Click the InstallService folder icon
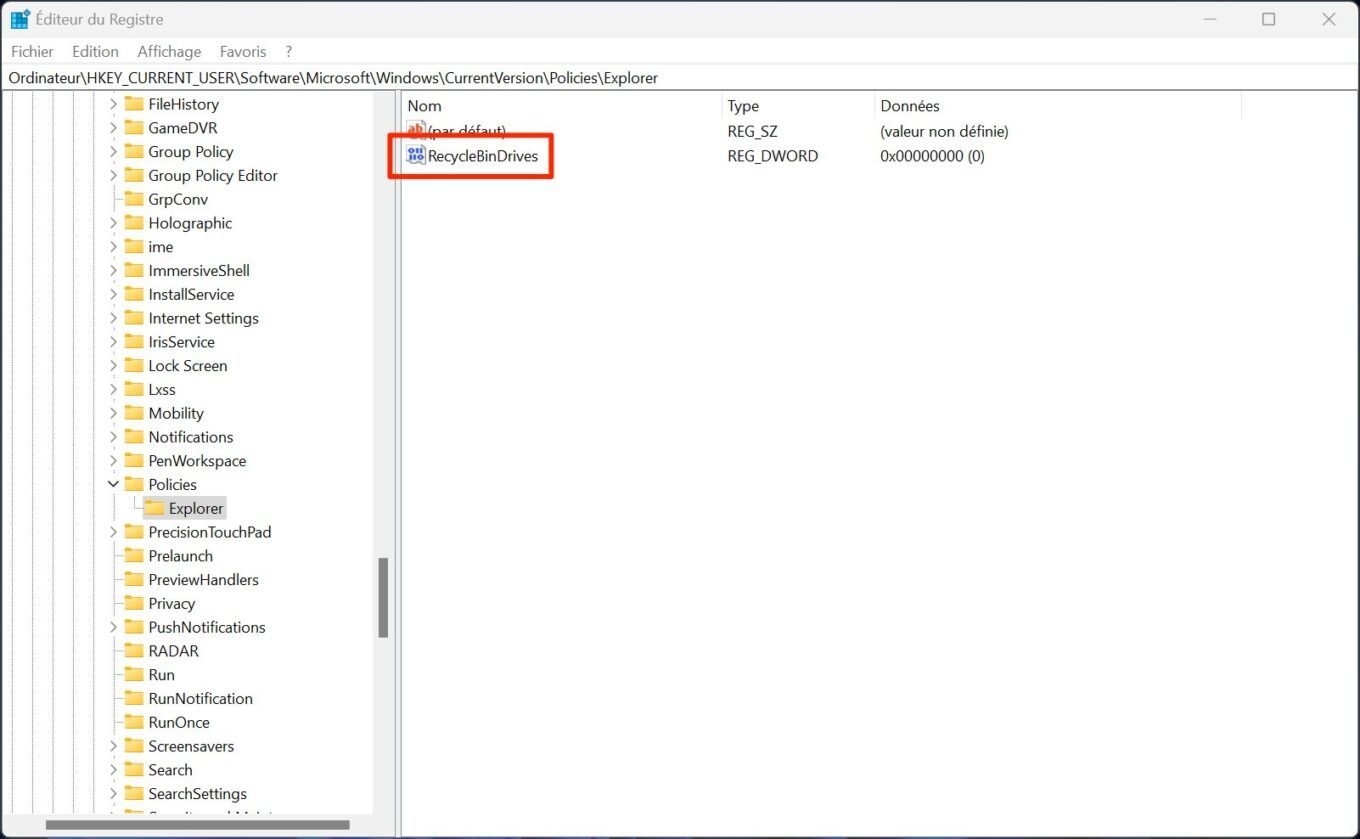 coord(134,294)
